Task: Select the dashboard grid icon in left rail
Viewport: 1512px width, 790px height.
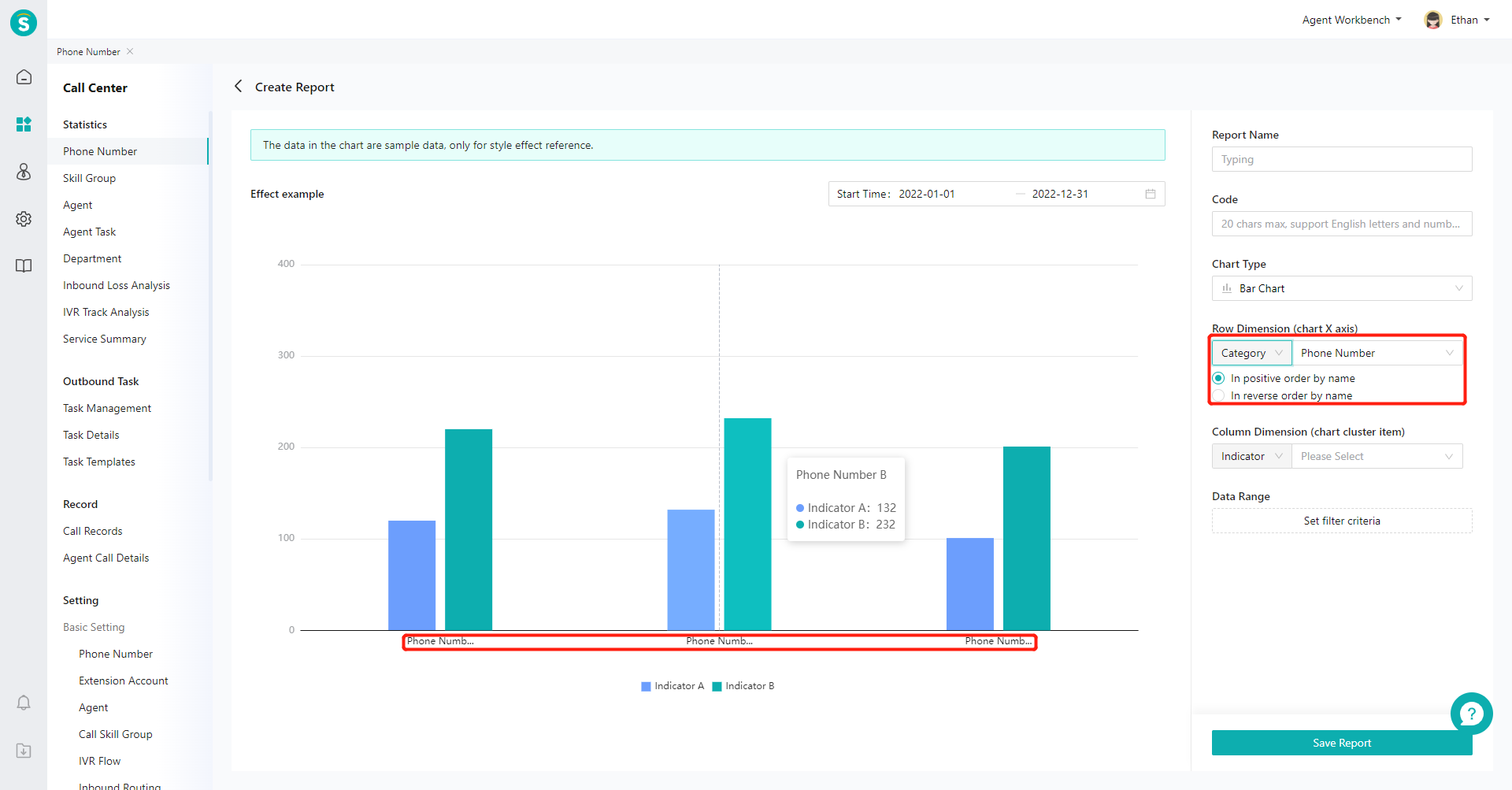Action: pos(24,124)
